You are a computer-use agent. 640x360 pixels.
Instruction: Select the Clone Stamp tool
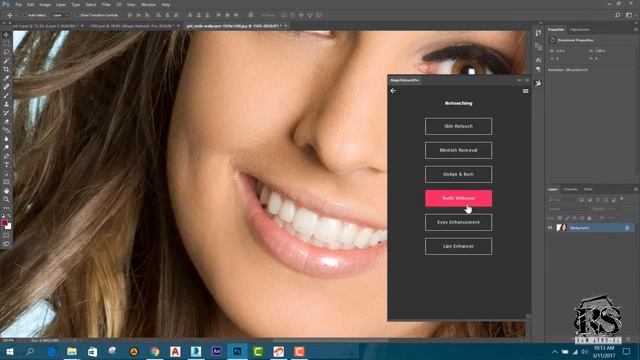(6, 104)
